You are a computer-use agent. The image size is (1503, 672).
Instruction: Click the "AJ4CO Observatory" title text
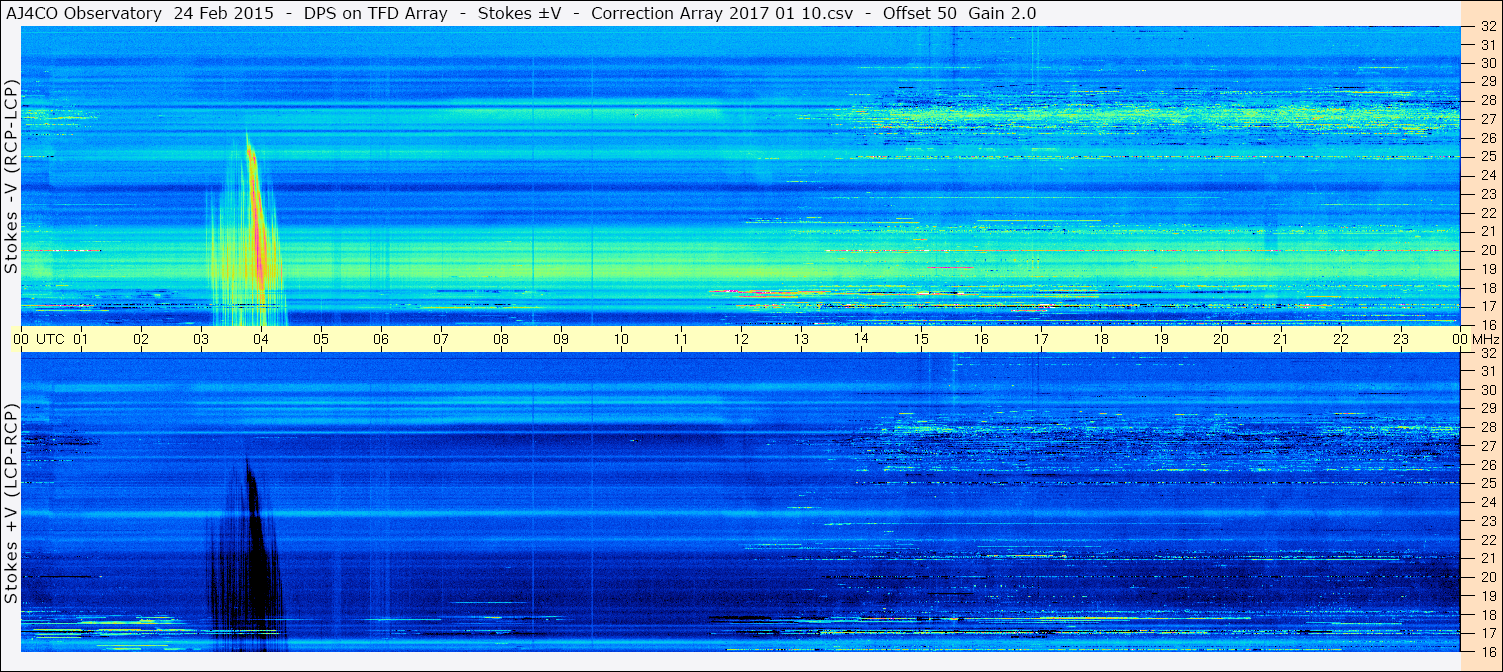point(83,13)
